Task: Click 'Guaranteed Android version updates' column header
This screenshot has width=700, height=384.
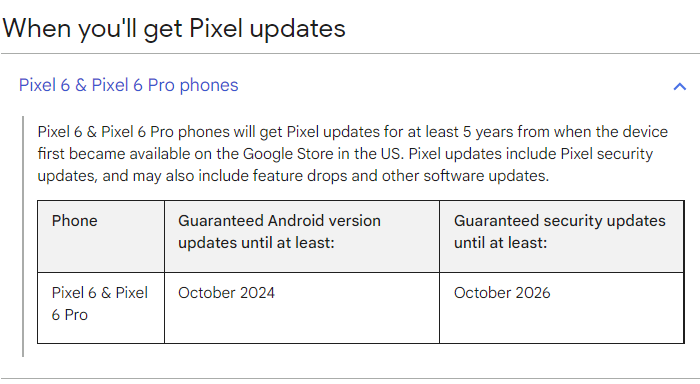Action: click(x=302, y=236)
